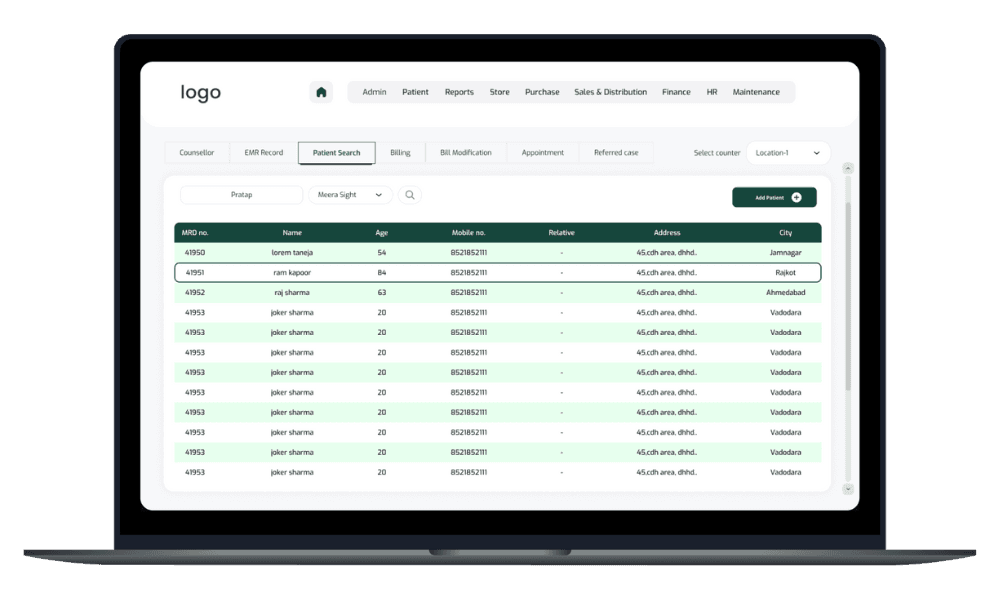
Task: Open the Location-1 counter dropdown
Action: point(788,153)
